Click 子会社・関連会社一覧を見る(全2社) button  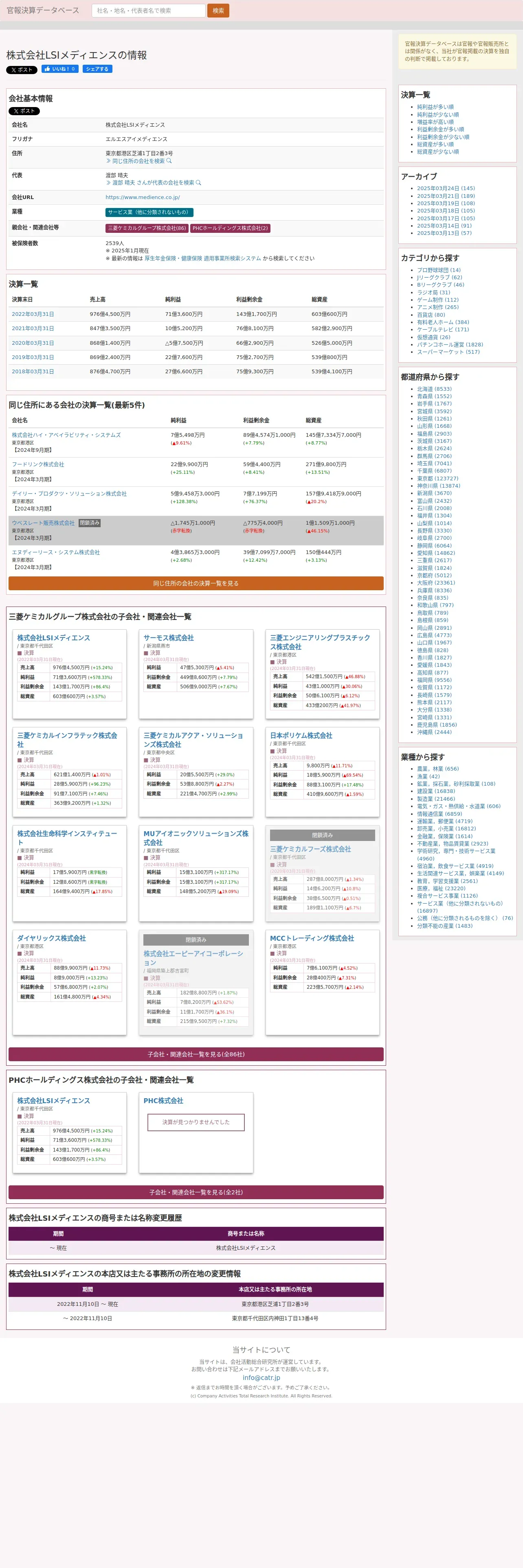click(196, 1192)
